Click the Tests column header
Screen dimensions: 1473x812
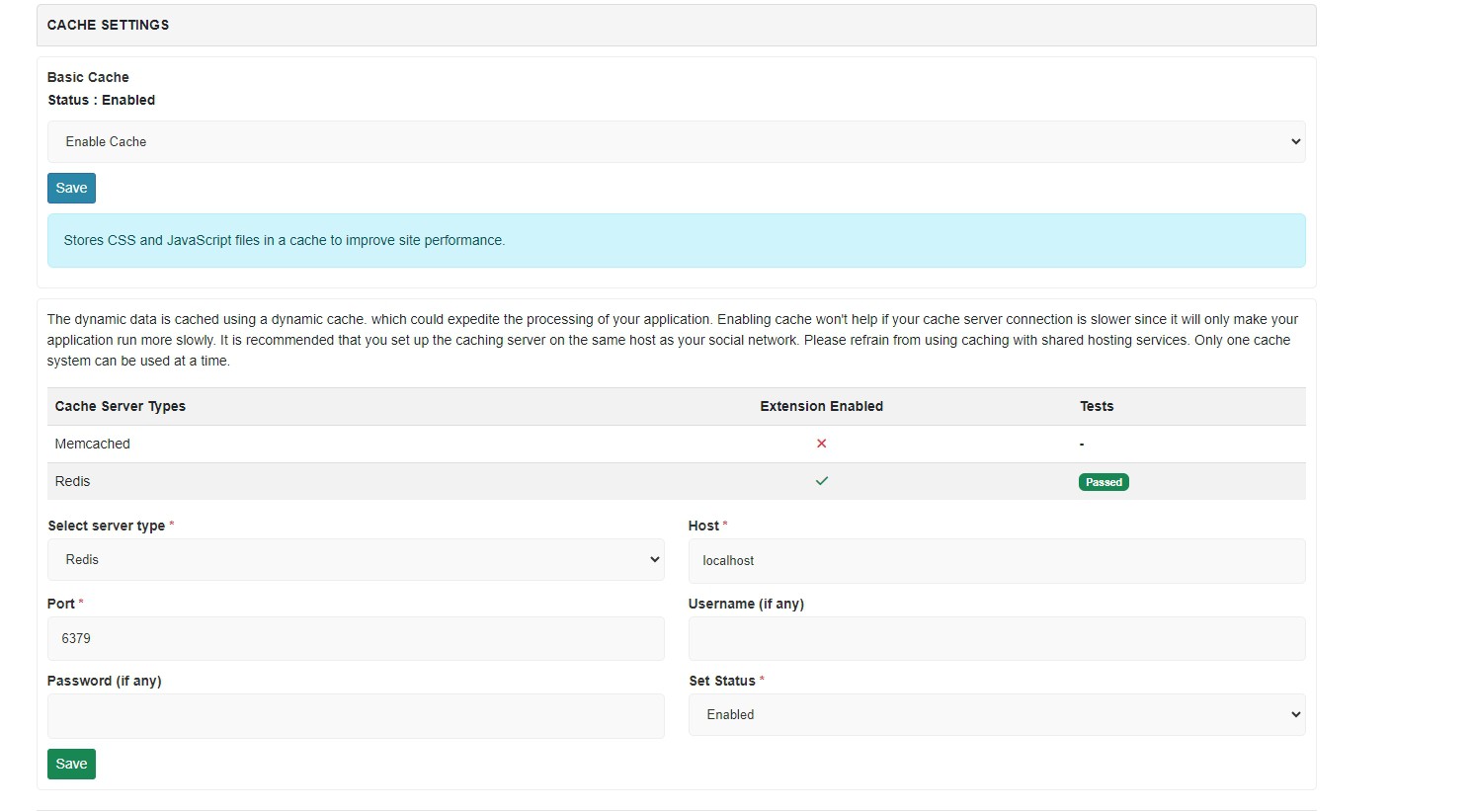pyautogui.click(x=1096, y=406)
